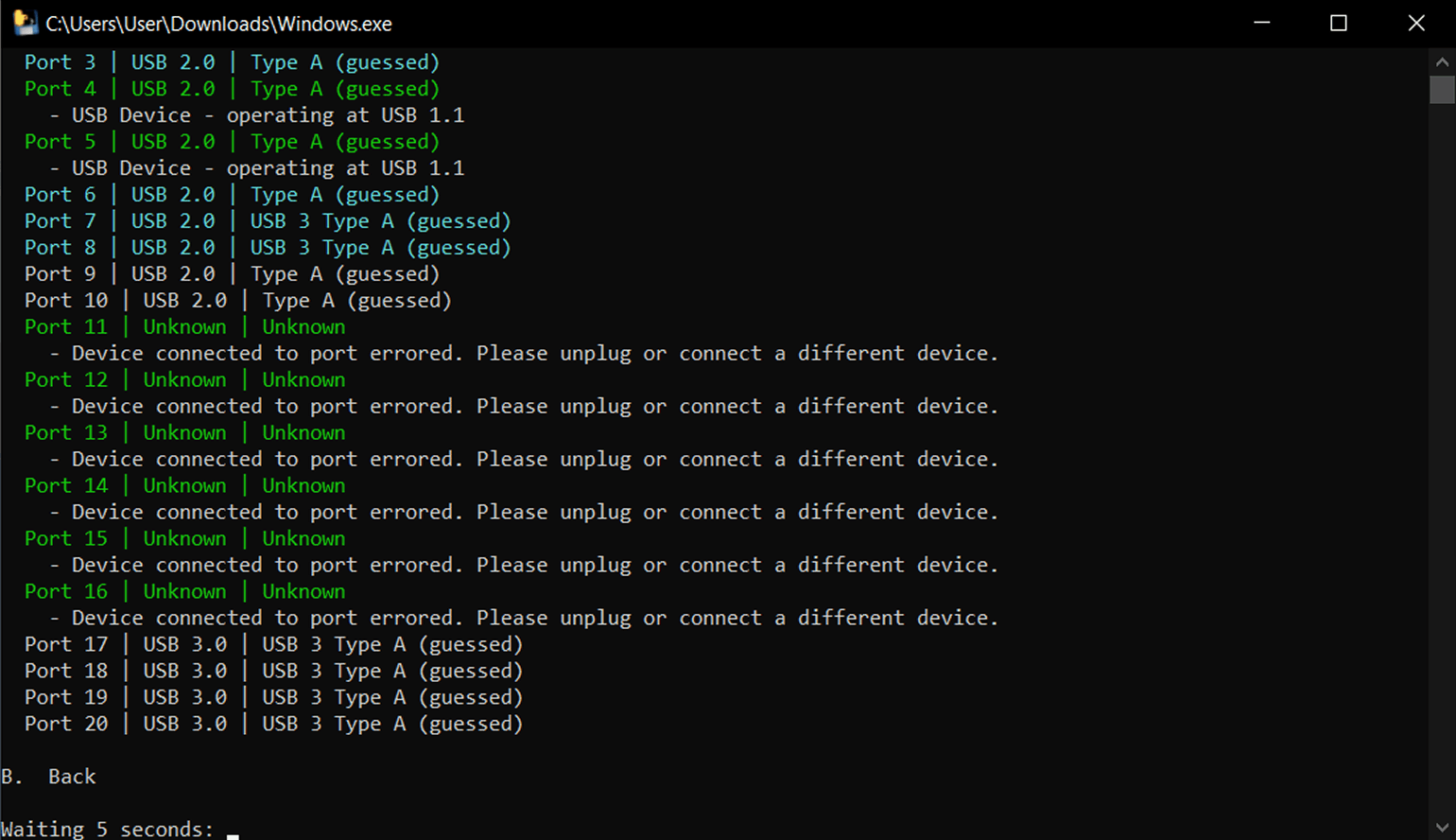The width and height of the screenshot is (1456, 840).
Task: Click the vertical scrollbar thumb
Action: pyautogui.click(x=1442, y=90)
